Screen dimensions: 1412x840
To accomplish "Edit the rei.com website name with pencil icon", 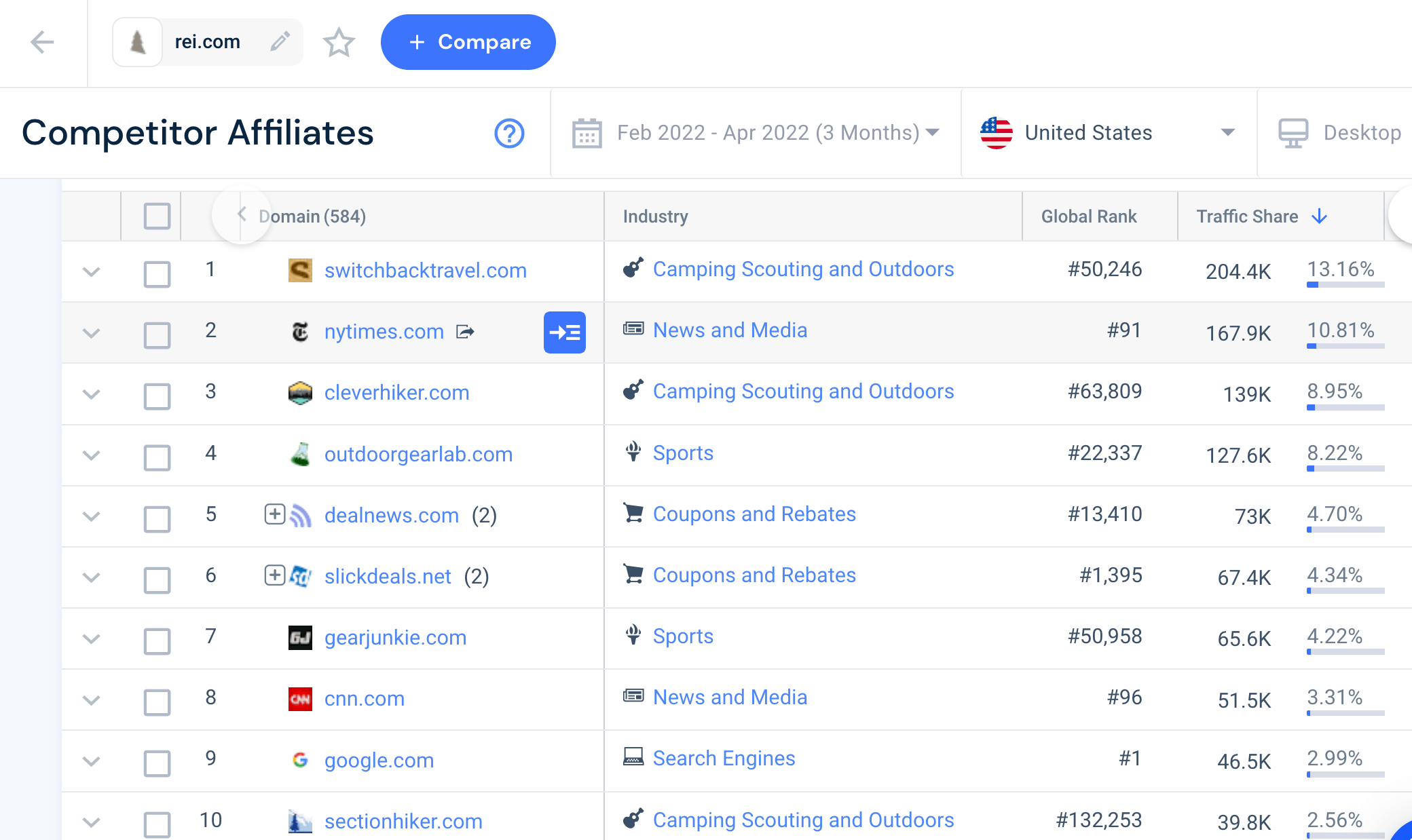I will [x=280, y=41].
